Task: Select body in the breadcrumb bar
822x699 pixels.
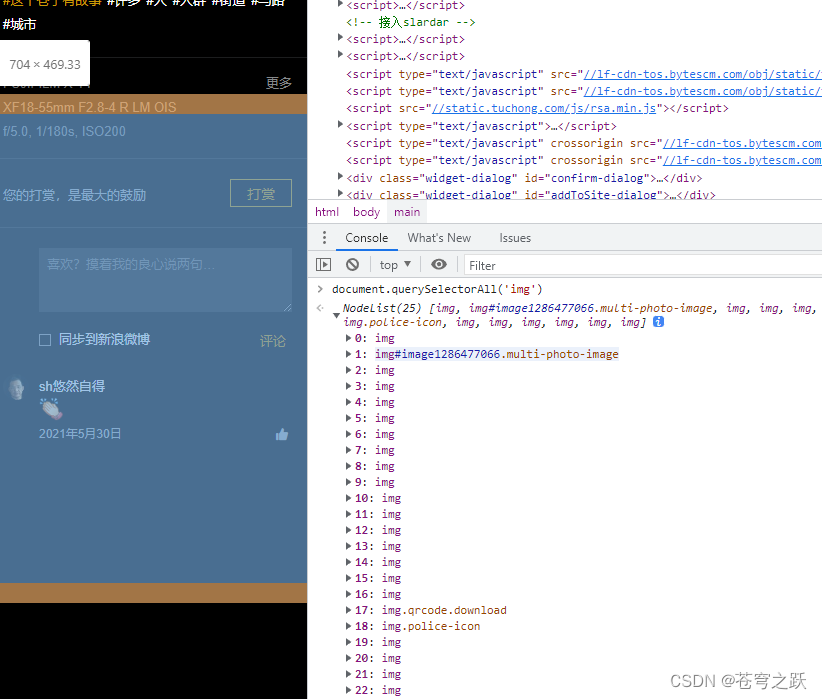Action: [x=366, y=212]
